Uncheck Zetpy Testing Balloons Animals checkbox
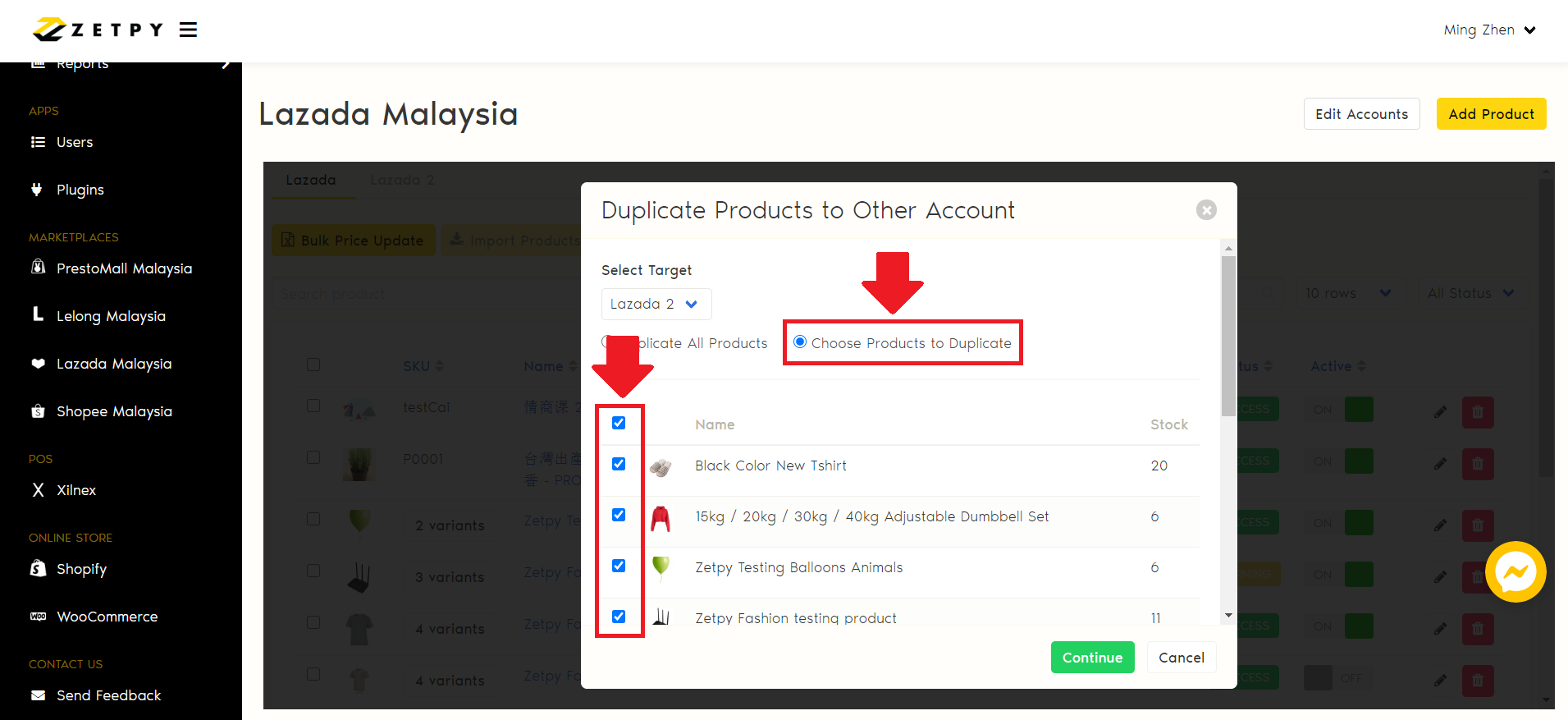Screen dimensions: 1568x720 [x=619, y=566]
